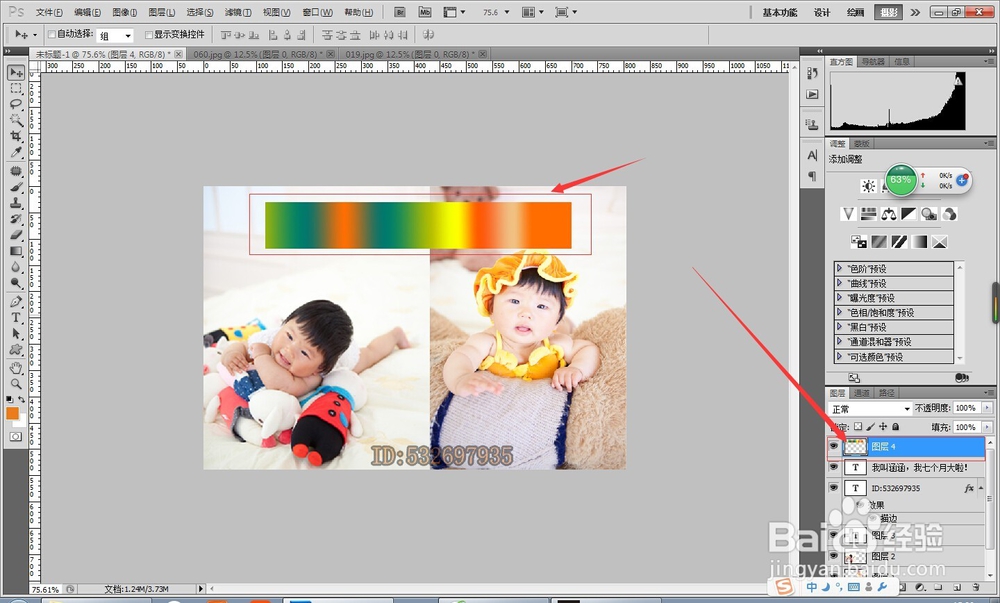Screen dimensions: 1000x603
Task: Select the Zoom tool in the toolbox
Action: tap(16, 384)
